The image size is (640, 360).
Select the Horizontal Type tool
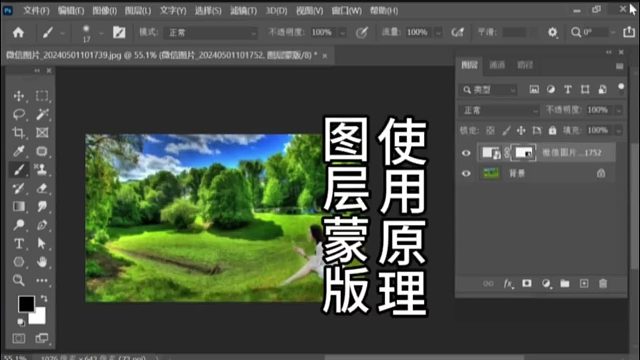point(18,244)
